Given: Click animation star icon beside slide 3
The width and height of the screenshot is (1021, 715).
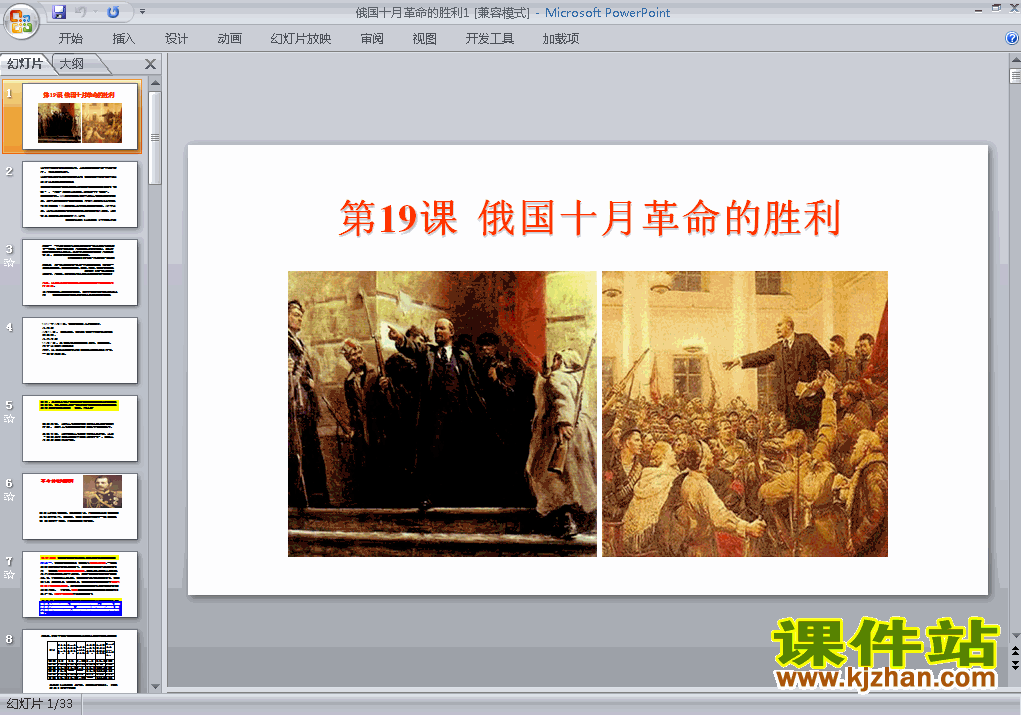Looking at the screenshot, I should (x=9, y=263).
